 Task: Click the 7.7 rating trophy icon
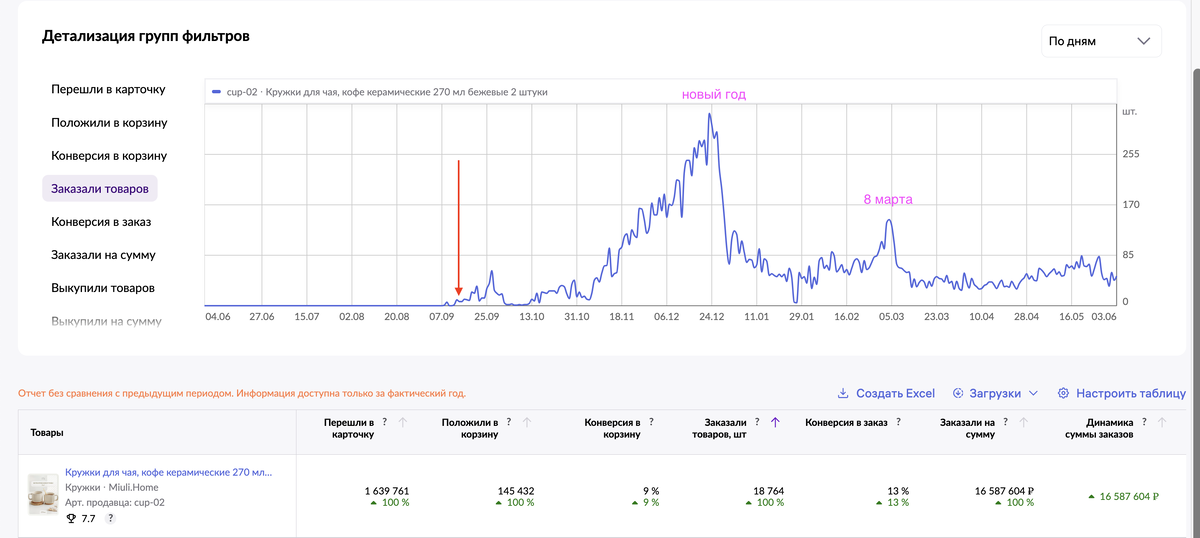point(71,518)
